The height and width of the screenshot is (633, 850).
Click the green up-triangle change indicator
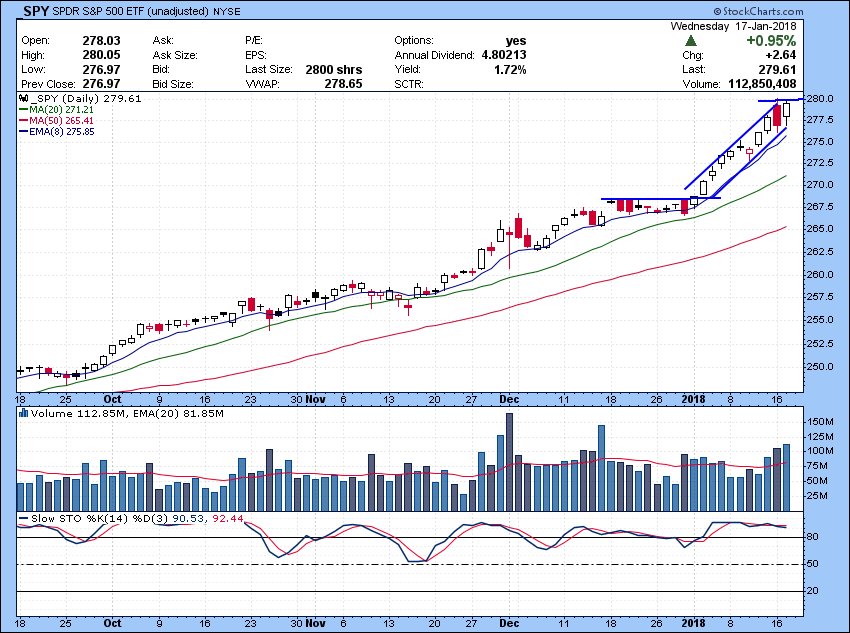tap(691, 41)
